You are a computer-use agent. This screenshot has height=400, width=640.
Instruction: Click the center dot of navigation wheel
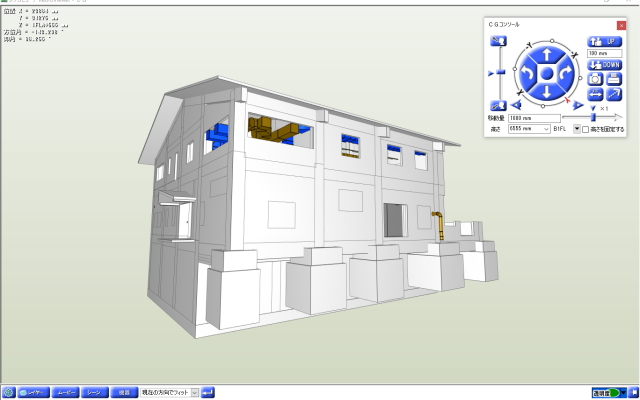click(x=547, y=74)
